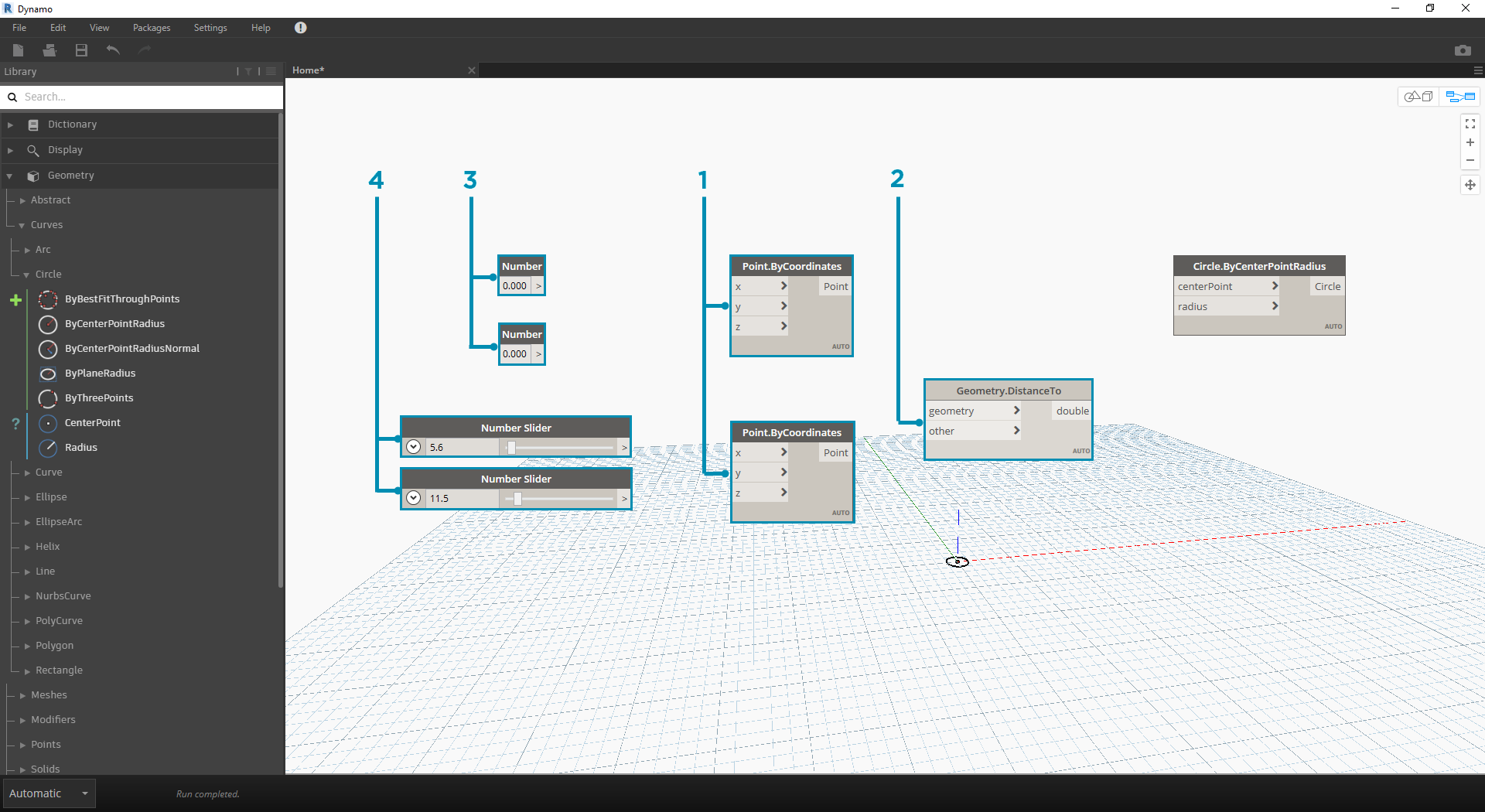Zoom out using the minus button
Screen dimensions: 1485x812
pos(1470,160)
